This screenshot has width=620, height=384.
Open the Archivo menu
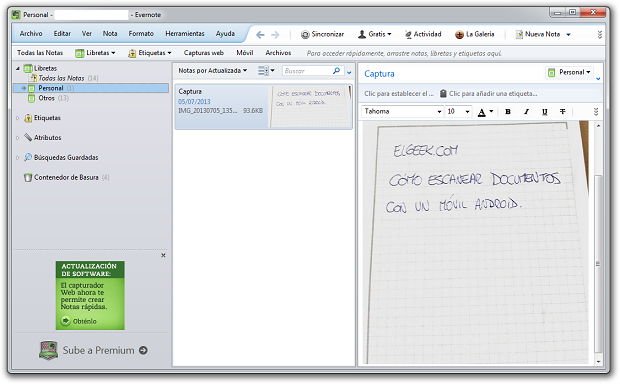tap(31, 34)
